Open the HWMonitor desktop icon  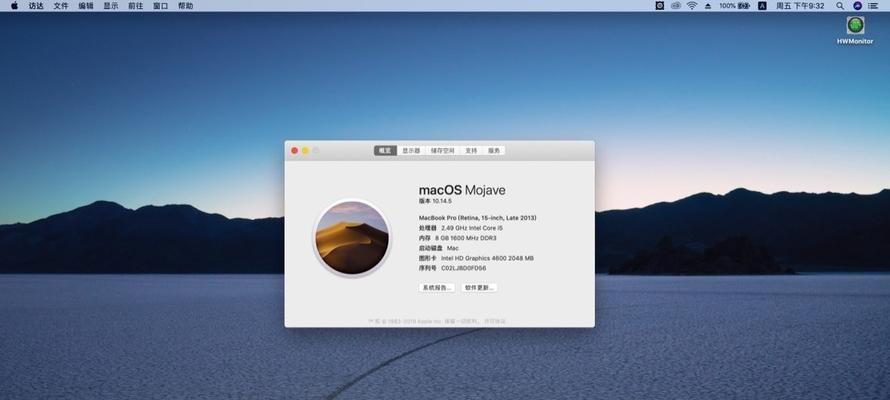[x=855, y=30]
